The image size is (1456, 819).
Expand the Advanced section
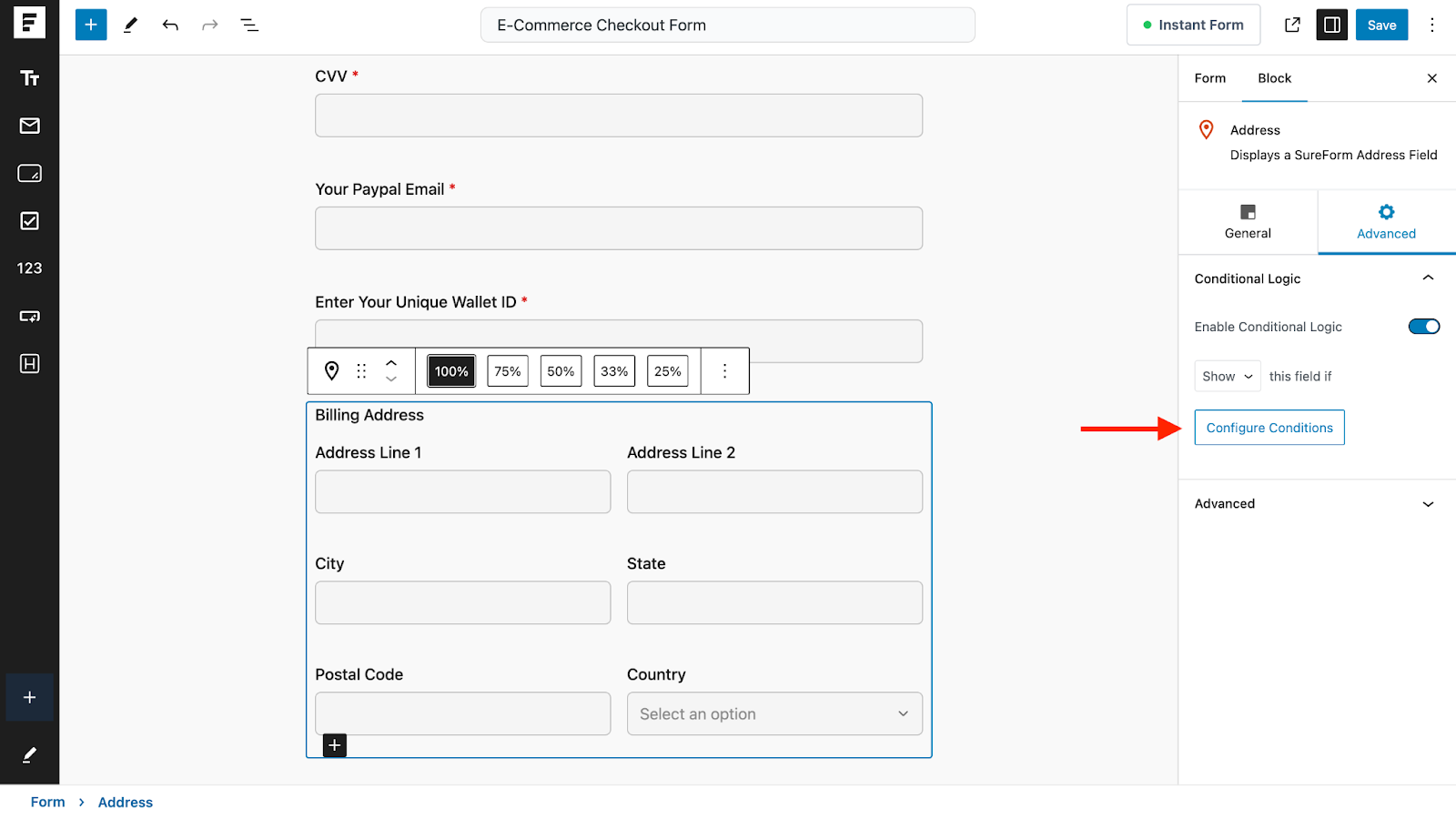pyautogui.click(x=1316, y=503)
